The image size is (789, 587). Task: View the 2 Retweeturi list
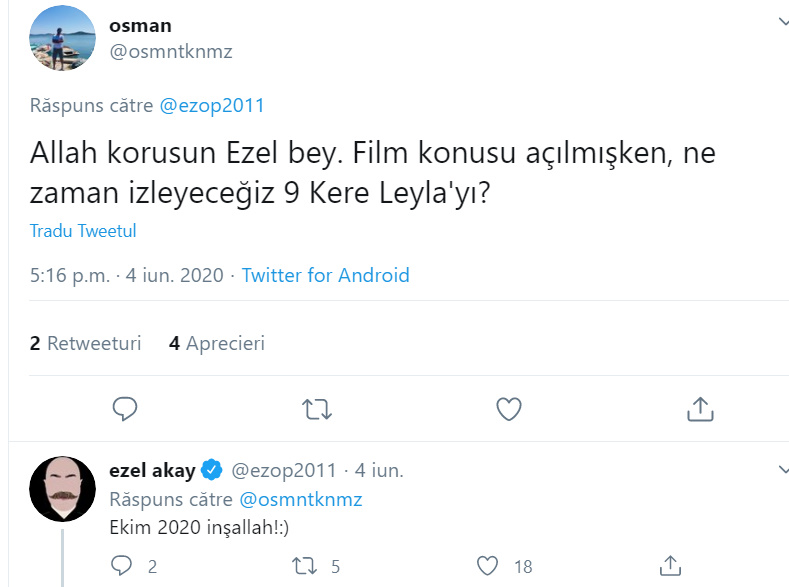[86, 343]
